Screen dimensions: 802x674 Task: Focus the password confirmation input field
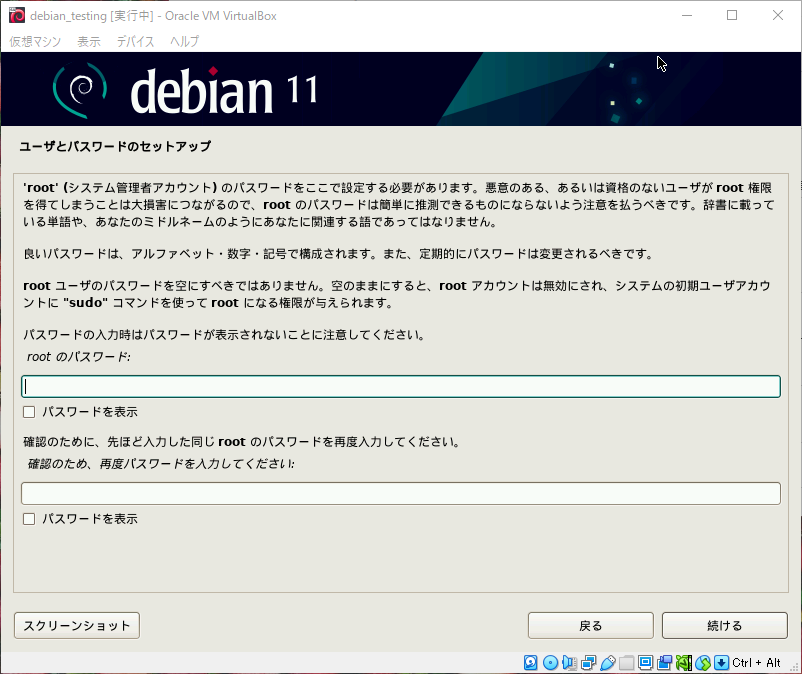click(x=401, y=493)
